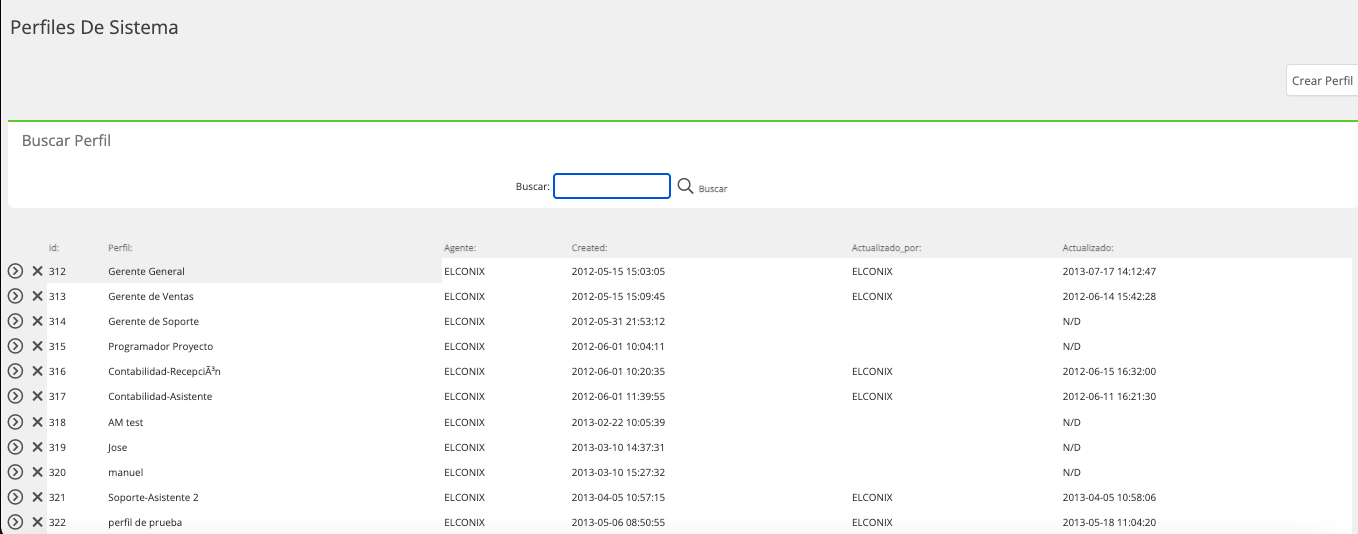The height and width of the screenshot is (534, 1358).
Task: Open profile 313 Gerente de Ventas arrow icon
Action: 15,296
